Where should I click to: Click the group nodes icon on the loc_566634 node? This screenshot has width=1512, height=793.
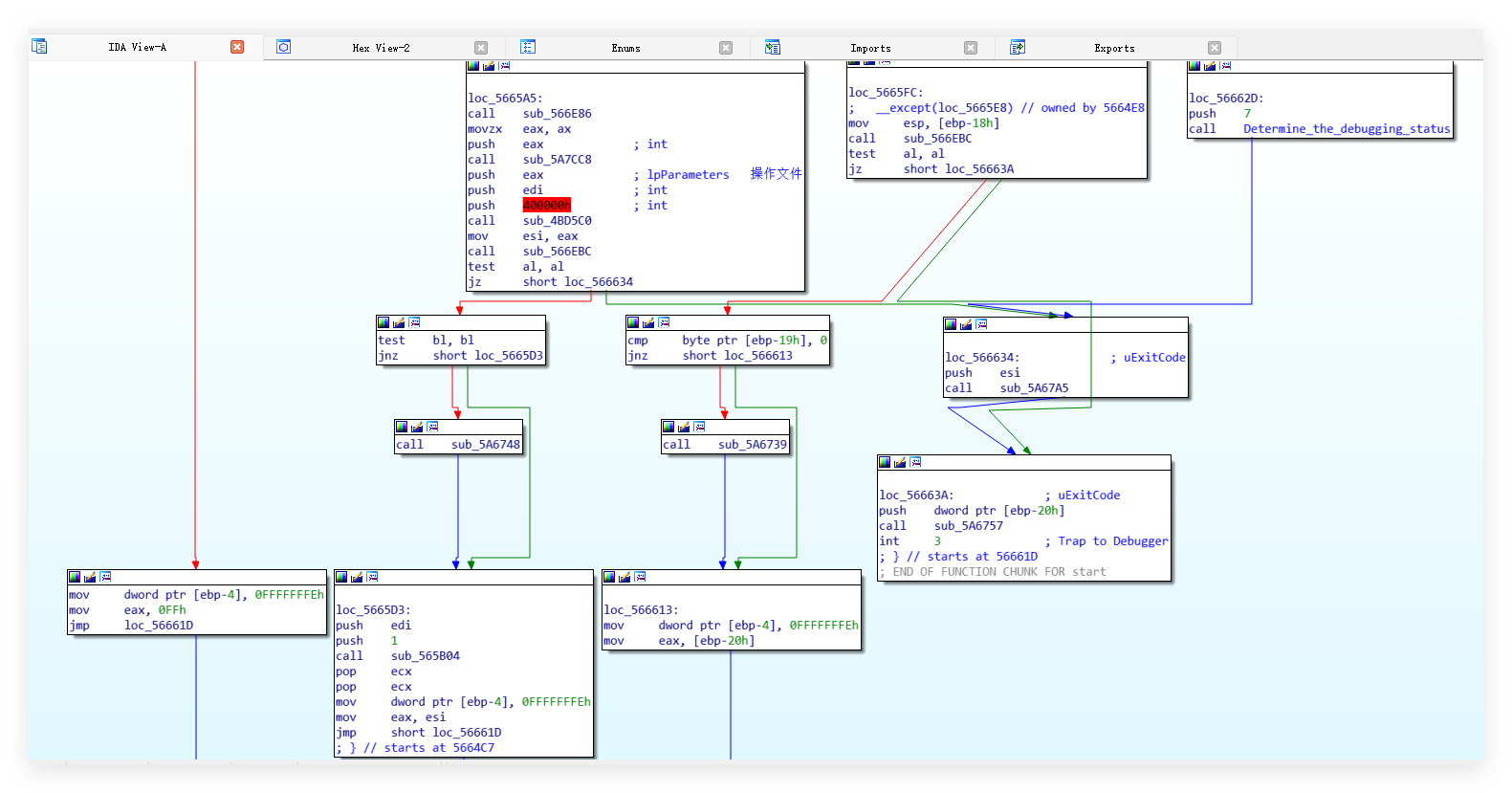click(981, 324)
